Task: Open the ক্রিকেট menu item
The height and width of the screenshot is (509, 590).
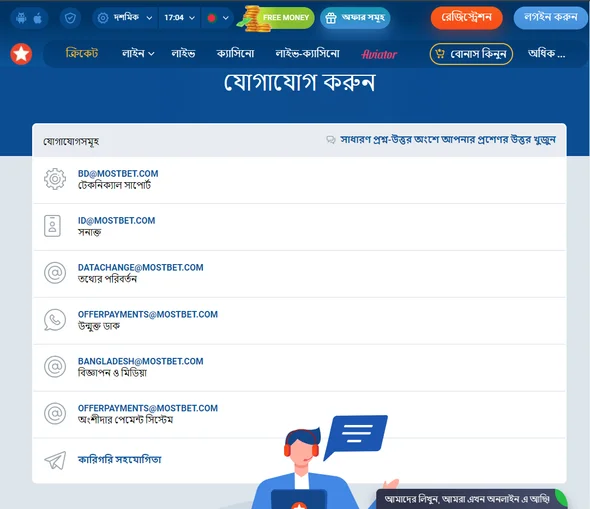Action: point(82,53)
